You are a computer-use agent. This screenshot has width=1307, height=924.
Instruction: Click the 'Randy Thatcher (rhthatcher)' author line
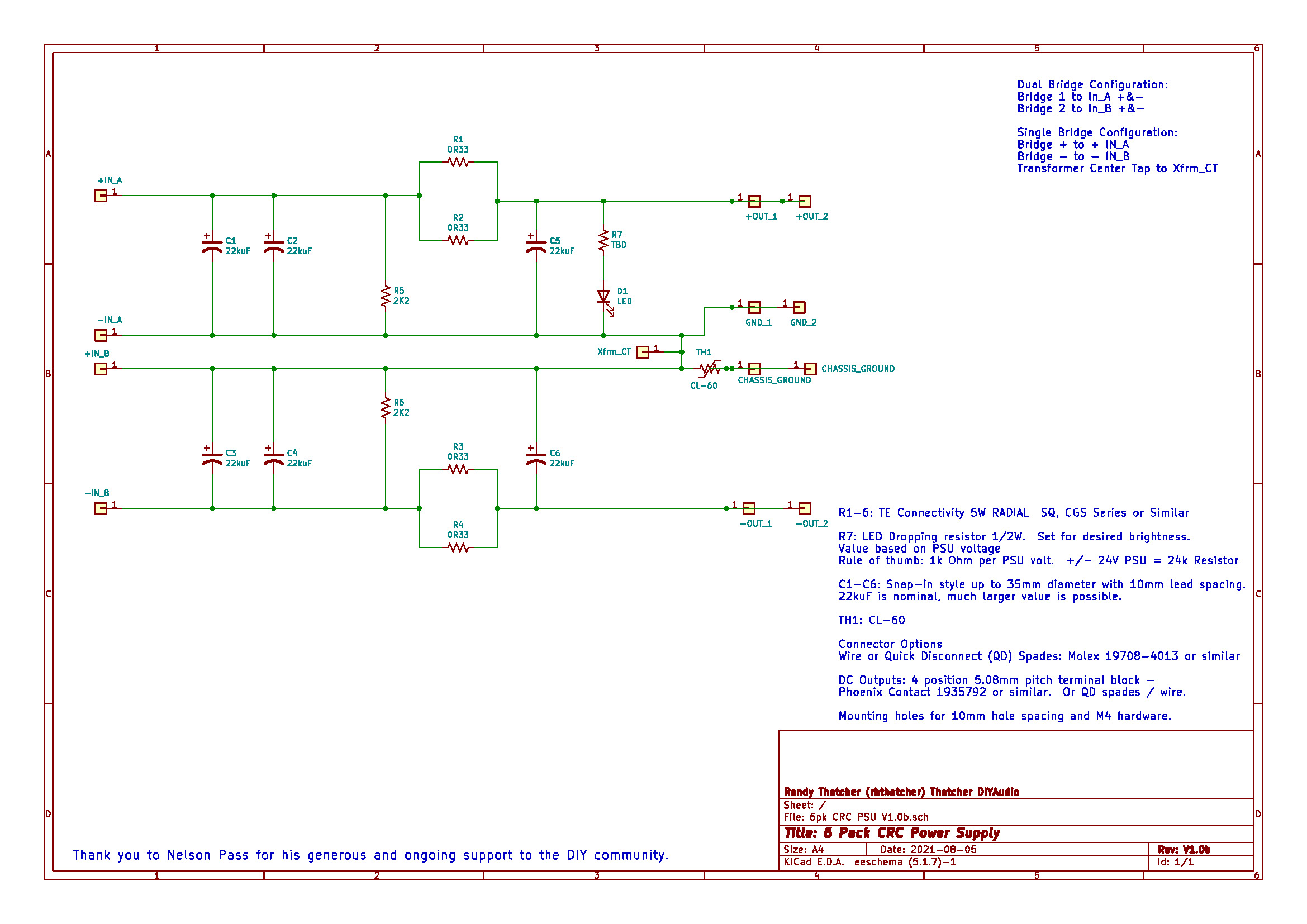point(901,792)
